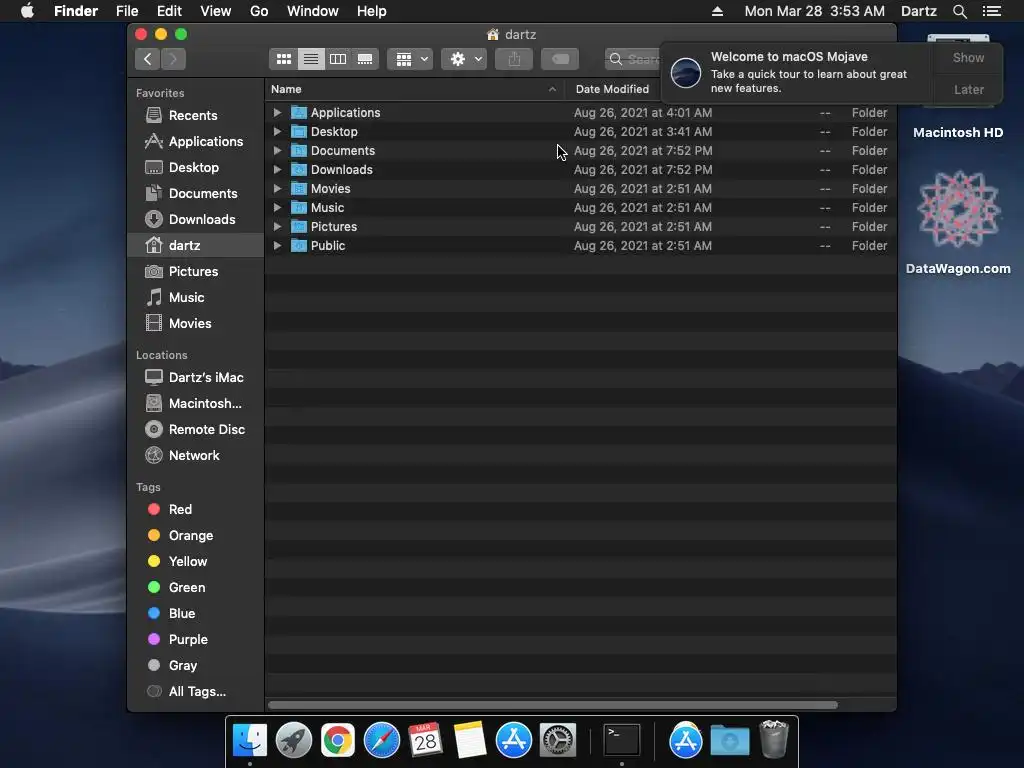
Task: Open Terminal from the Dock
Action: coord(622,741)
